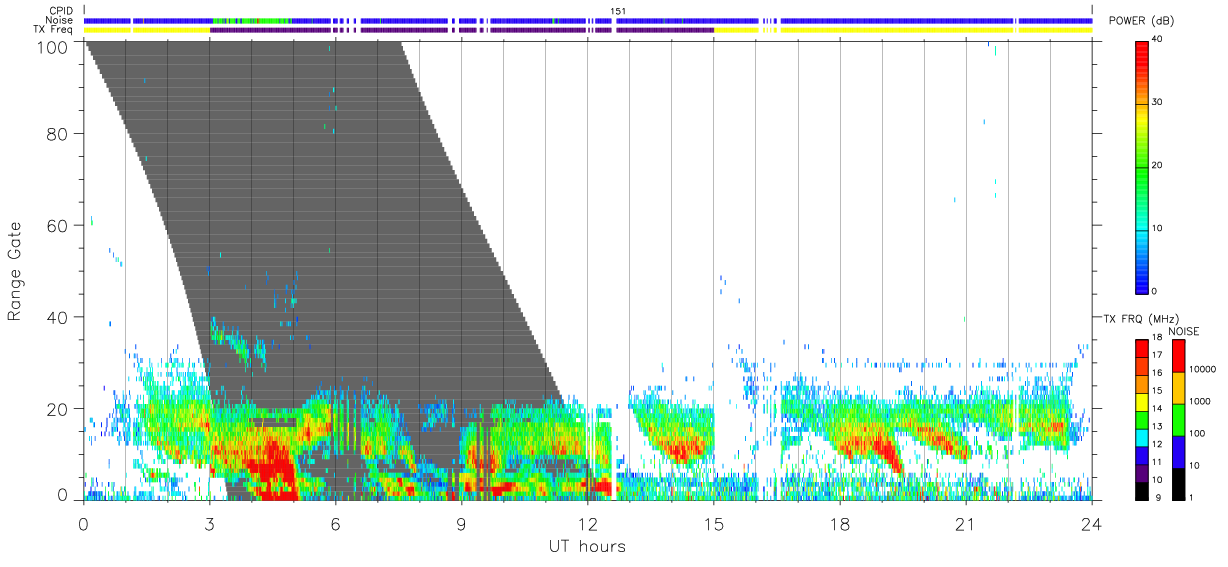Click the '24' tick on the UT hours axis
The width and height of the screenshot is (1228, 567).
1091,522
